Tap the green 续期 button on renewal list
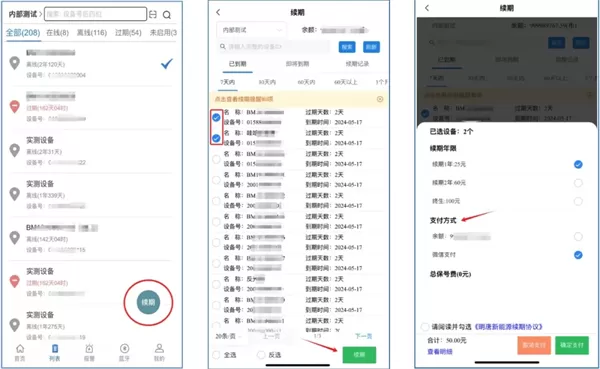This screenshot has height=369, width=600. [x=359, y=354]
